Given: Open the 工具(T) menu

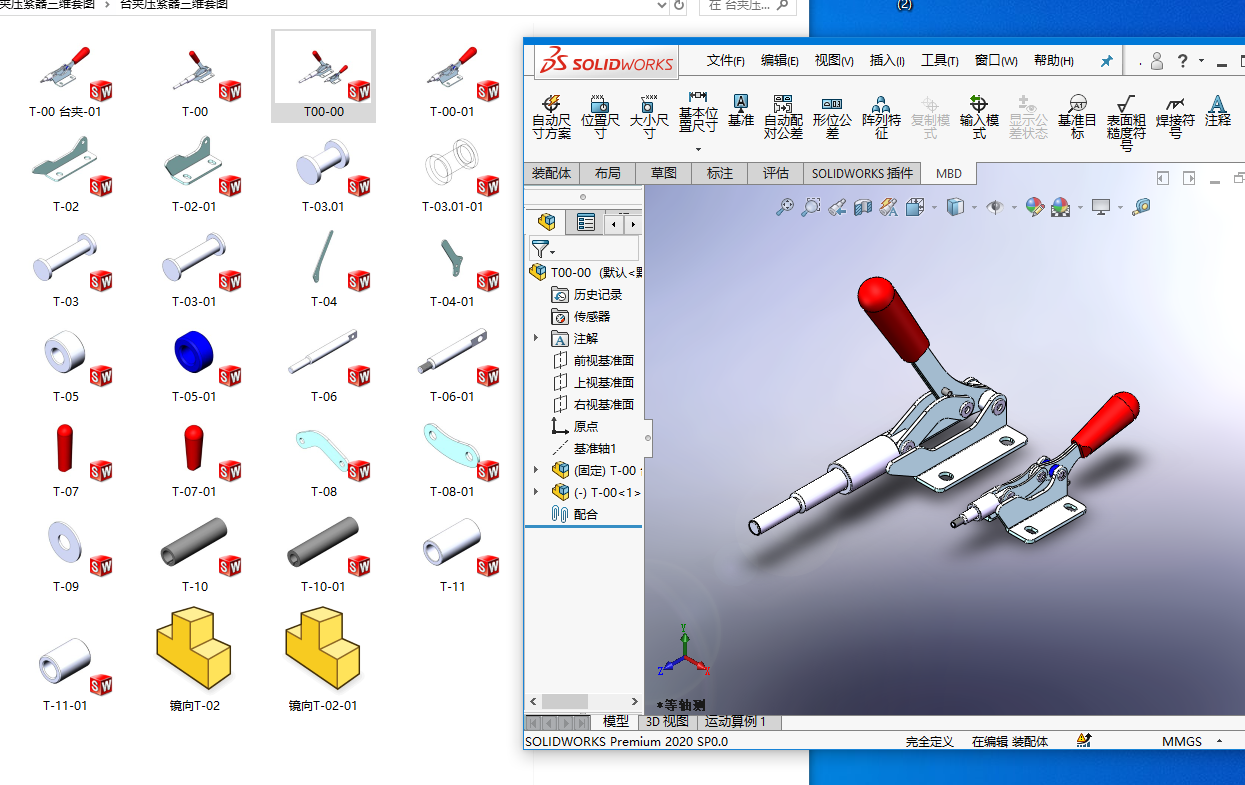Looking at the screenshot, I should (940, 60).
